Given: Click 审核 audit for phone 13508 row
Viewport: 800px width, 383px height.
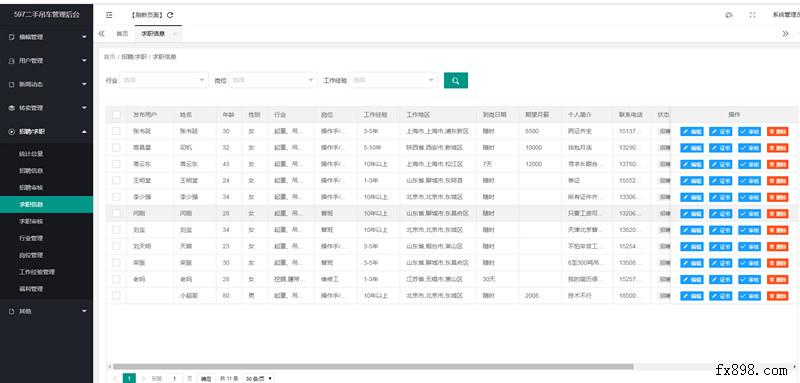Looking at the screenshot, I should 749,263.
